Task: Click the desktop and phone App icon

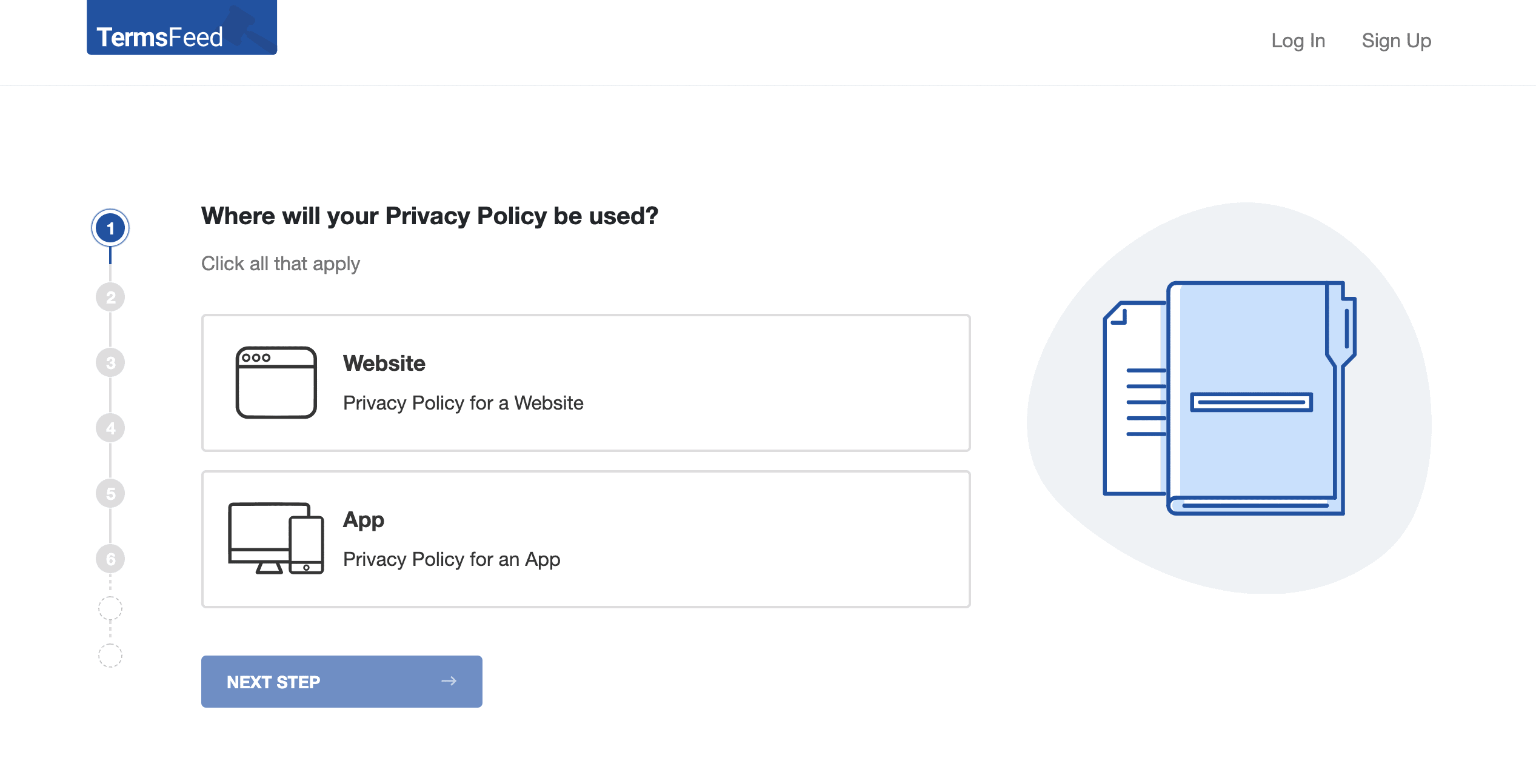Action: pyautogui.click(x=276, y=538)
